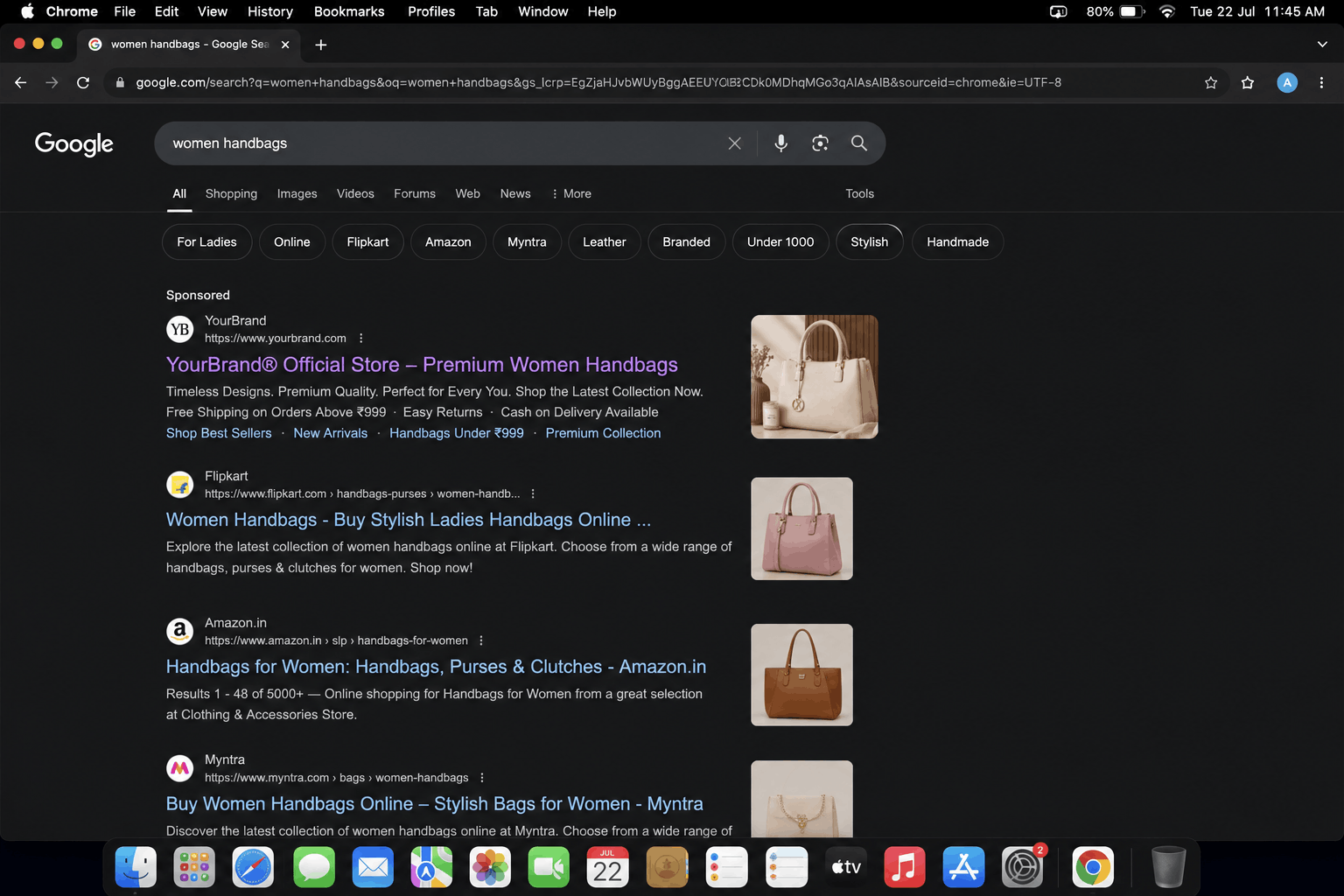This screenshot has height=896, width=1344.
Task: Open Flipkart Women Handbags result link
Action: pos(409,520)
